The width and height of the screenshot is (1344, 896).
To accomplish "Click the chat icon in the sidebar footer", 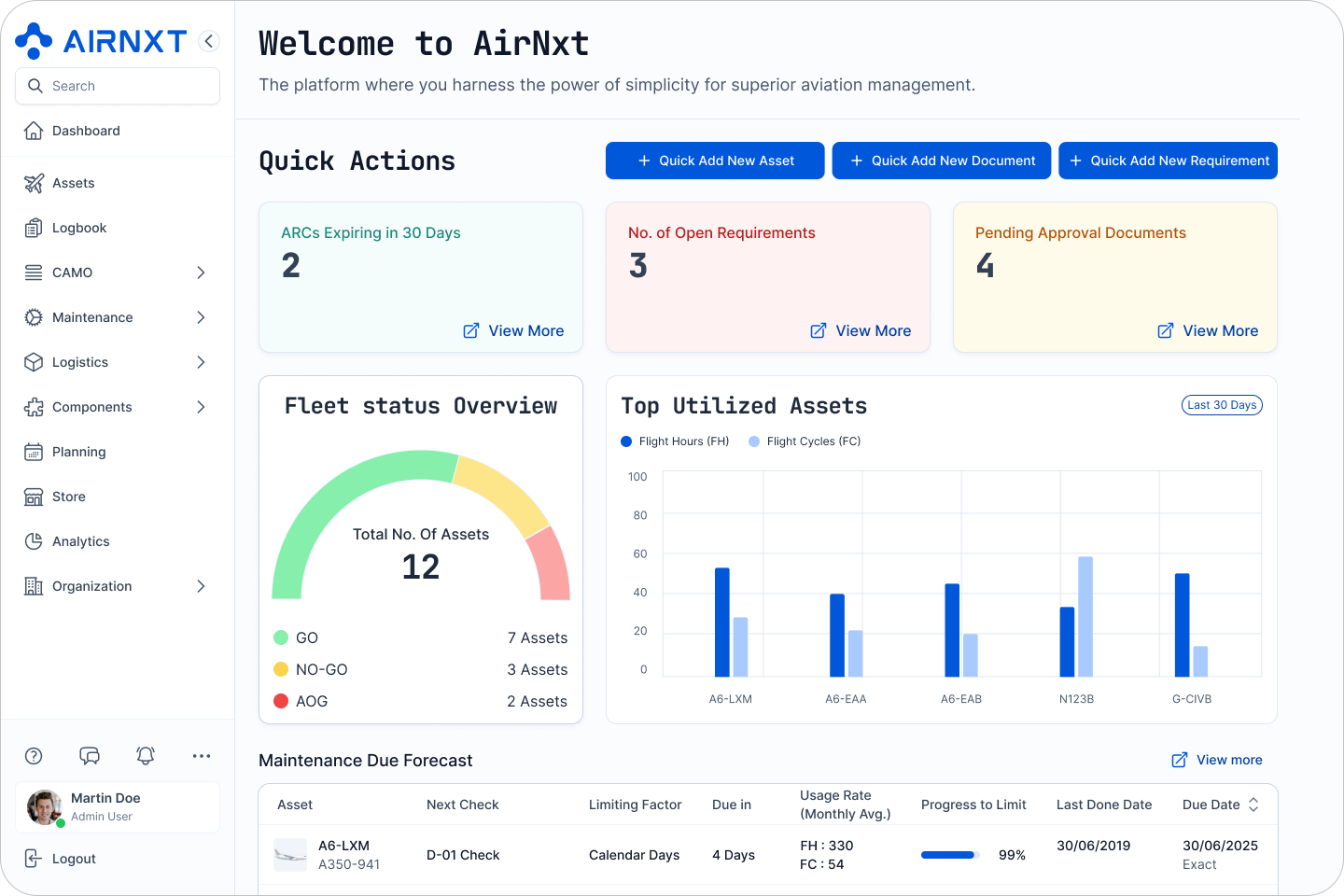I will tap(90, 756).
